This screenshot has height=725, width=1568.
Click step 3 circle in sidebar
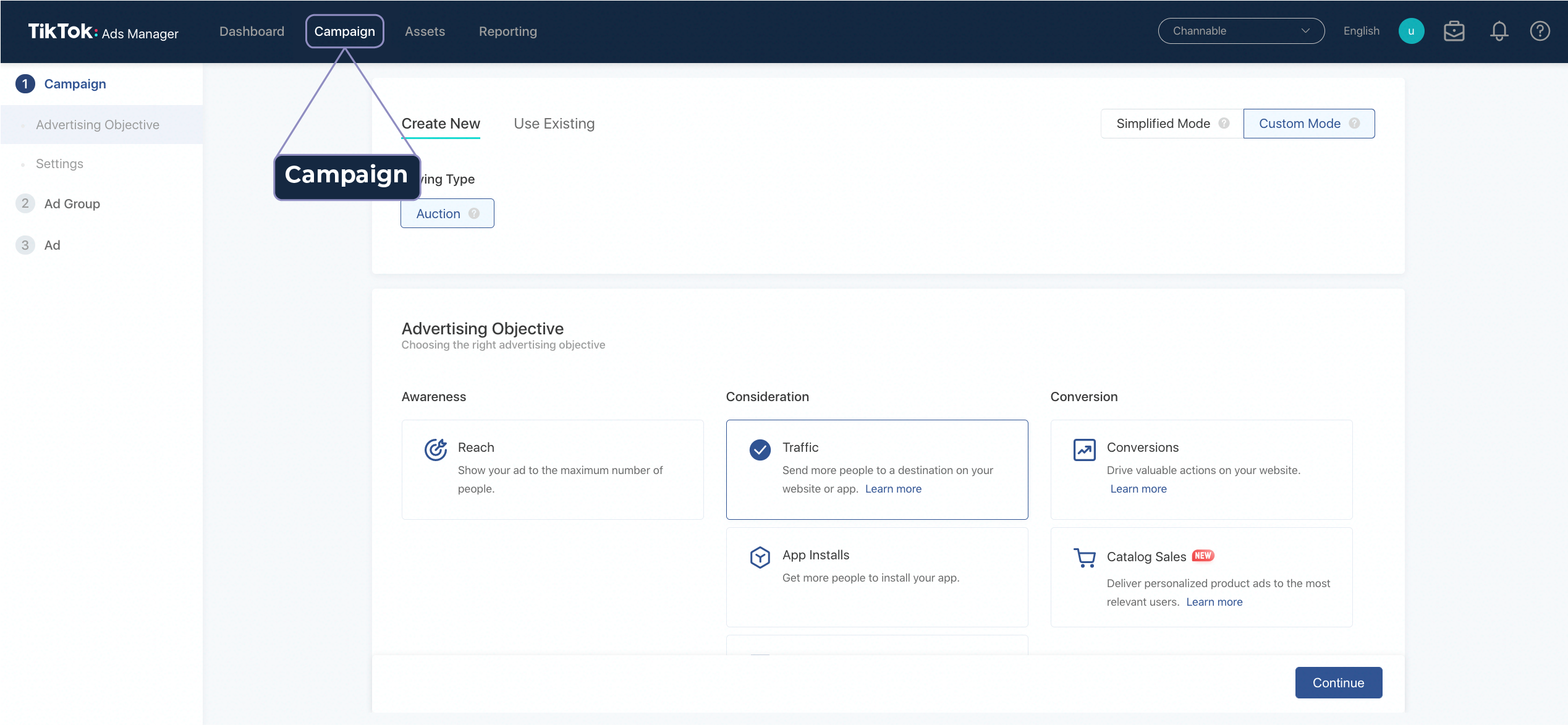[x=25, y=245]
